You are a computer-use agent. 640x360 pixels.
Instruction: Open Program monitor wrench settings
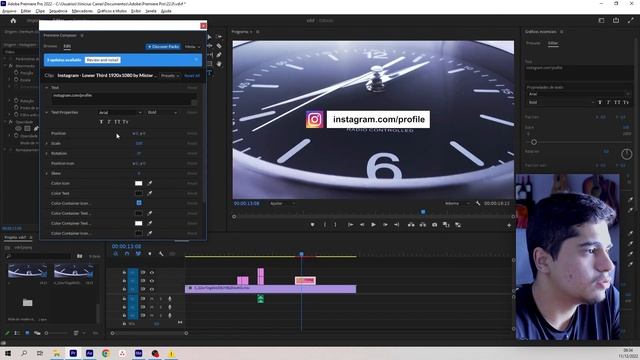click(x=478, y=203)
